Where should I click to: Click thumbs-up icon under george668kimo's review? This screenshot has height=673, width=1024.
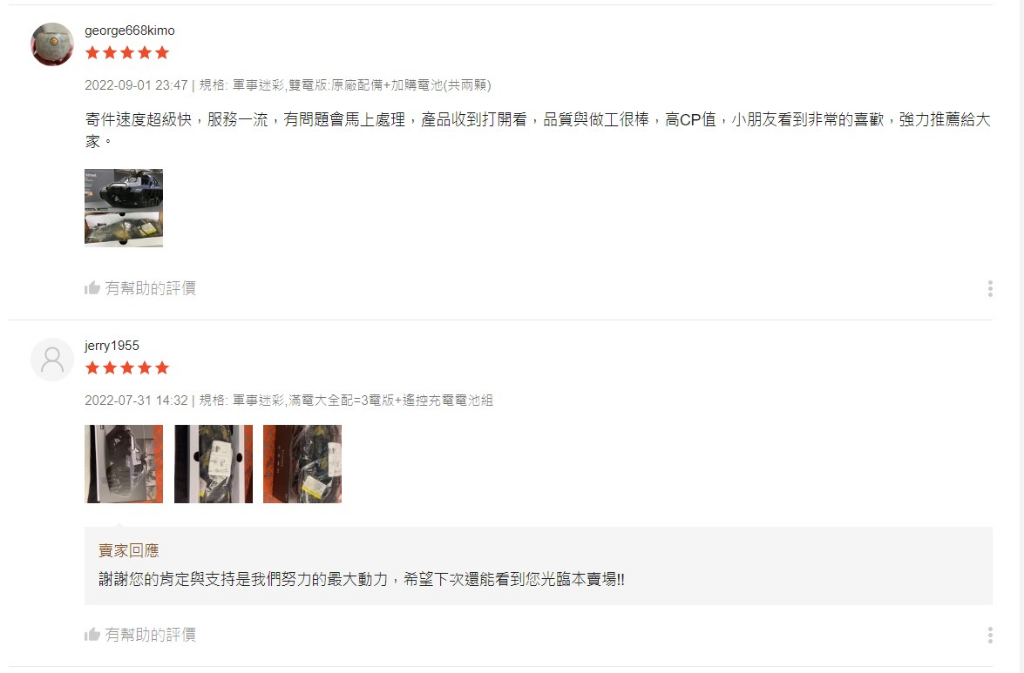(x=92, y=288)
